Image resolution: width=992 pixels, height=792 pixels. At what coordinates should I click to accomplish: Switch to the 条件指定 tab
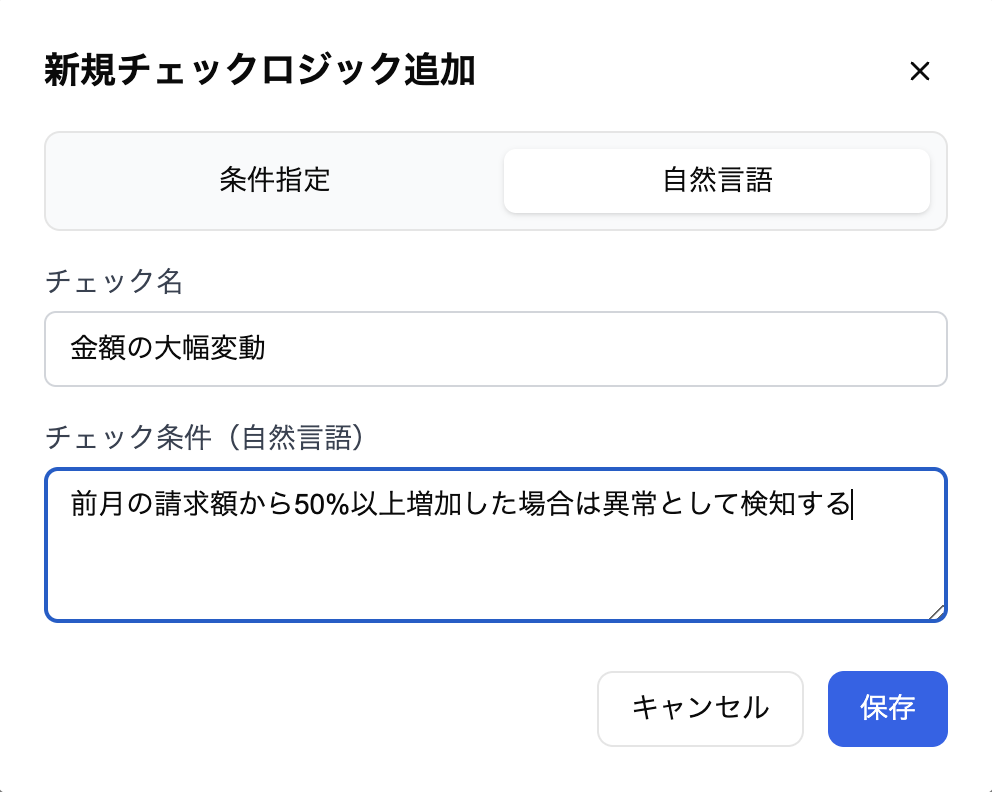(x=275, y=181)
